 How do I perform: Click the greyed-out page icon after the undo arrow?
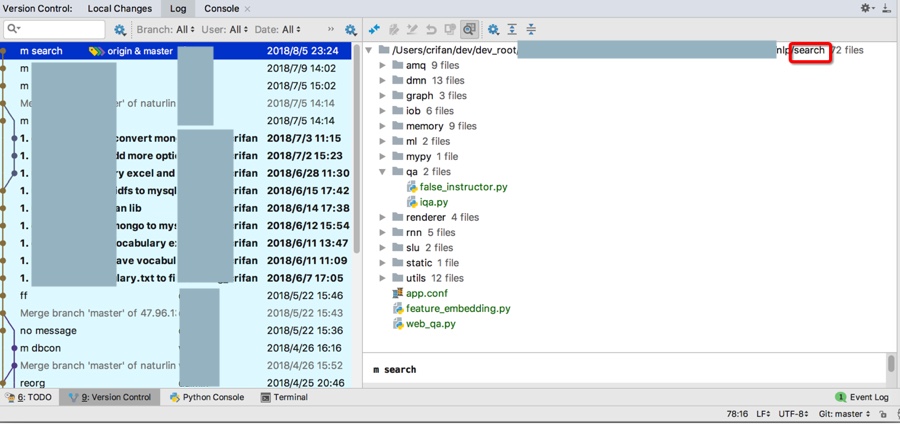[450, 29]
